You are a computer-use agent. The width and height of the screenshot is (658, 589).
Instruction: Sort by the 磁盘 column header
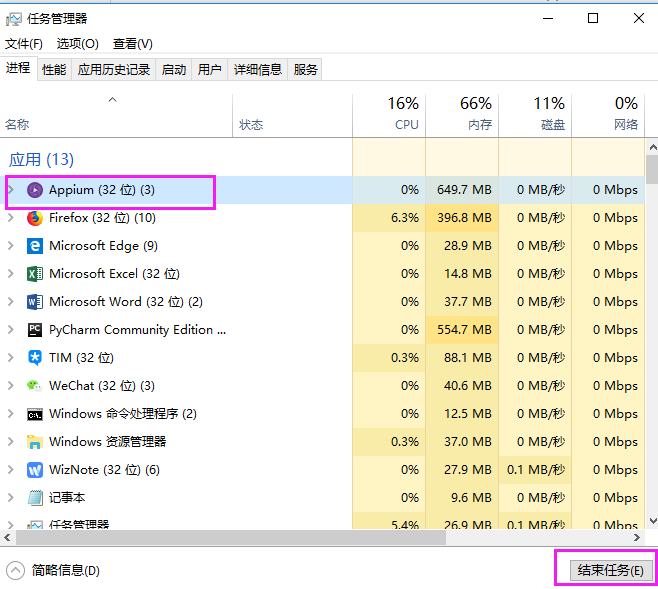[535, 115]
